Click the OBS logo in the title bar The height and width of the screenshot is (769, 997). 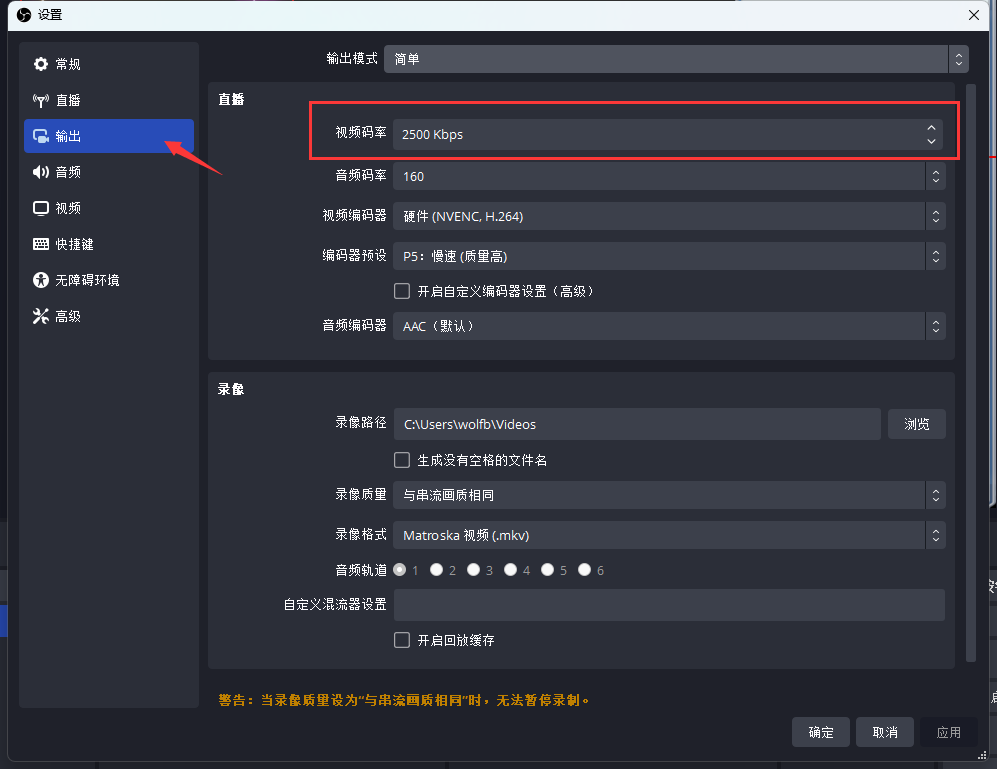click(24, 15)
